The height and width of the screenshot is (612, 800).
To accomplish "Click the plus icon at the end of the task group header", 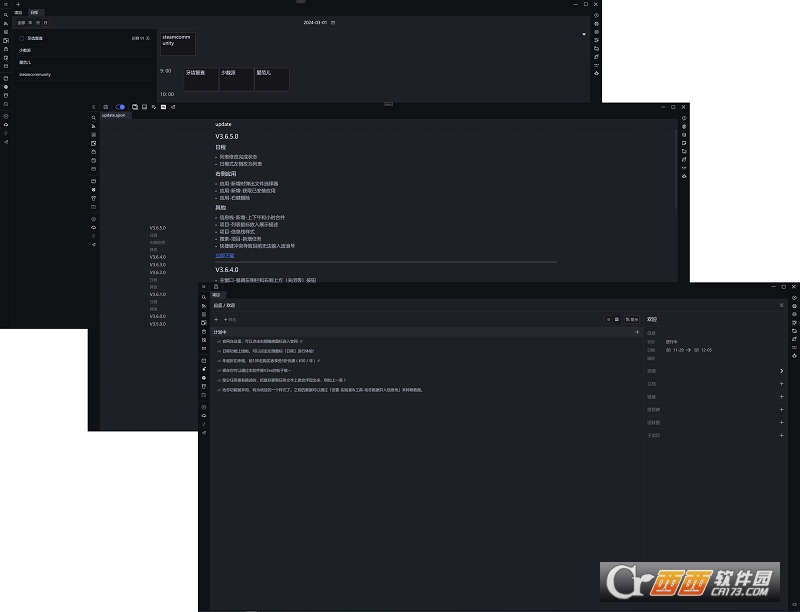I will click(x=637, y=332).
